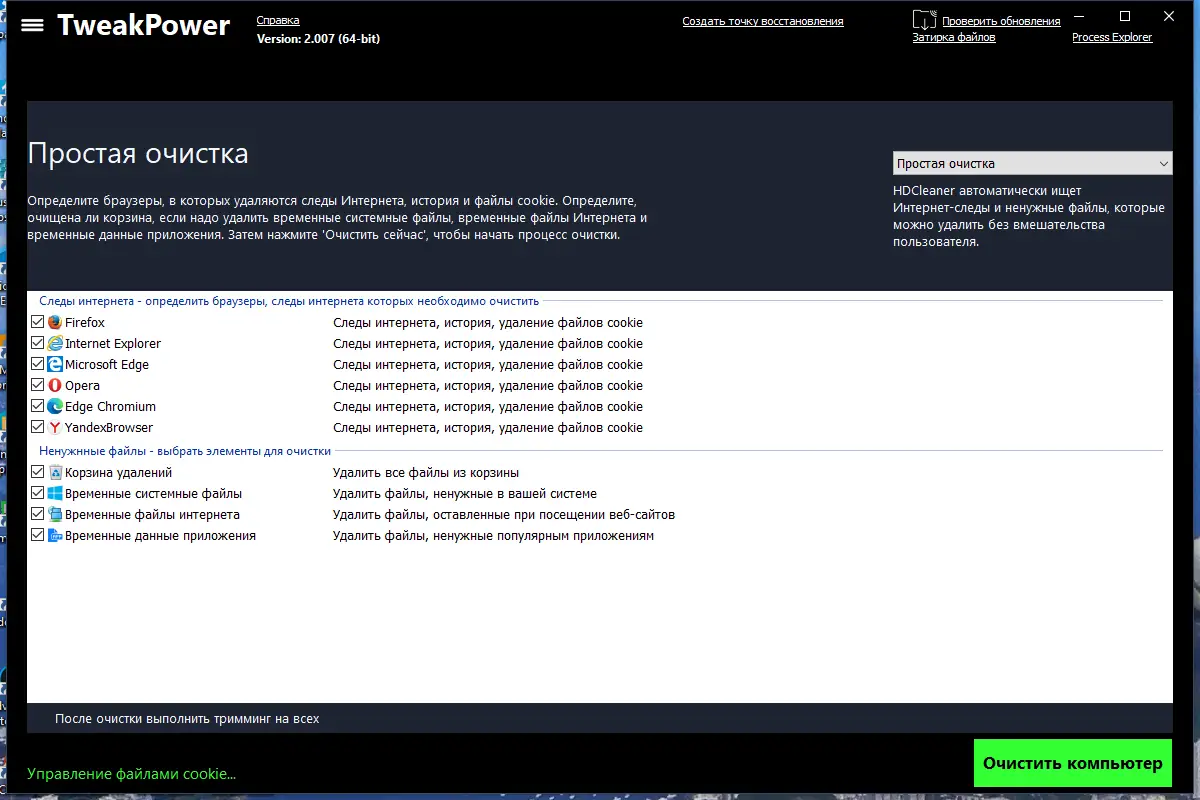1200x800 pixels.
Task: Open the Затирка файлов link
Action: click(954, 38)
